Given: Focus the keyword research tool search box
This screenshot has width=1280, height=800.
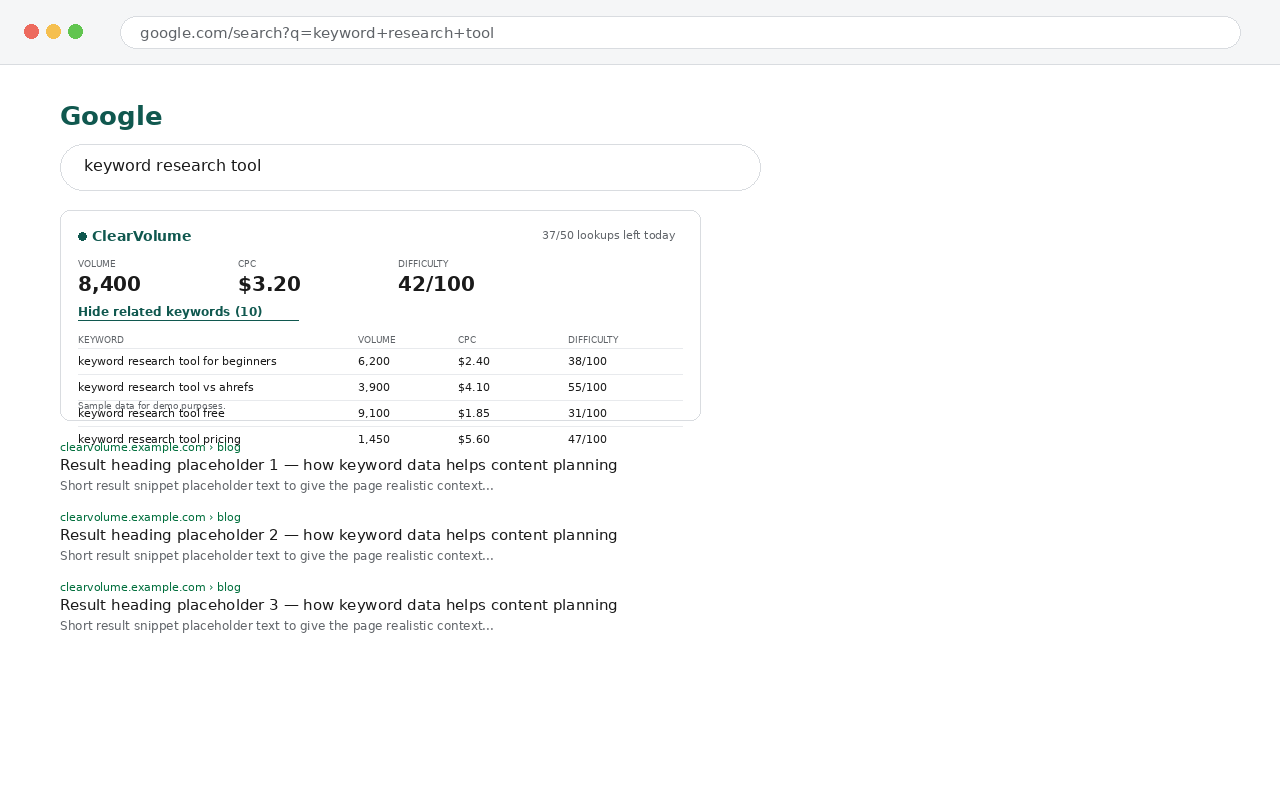Looking at the screenshot, I should click(410, 167).
